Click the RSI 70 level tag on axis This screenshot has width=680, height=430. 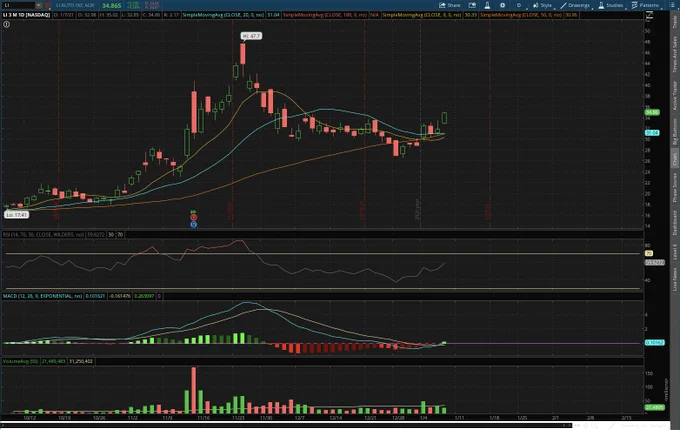point(649,253)
